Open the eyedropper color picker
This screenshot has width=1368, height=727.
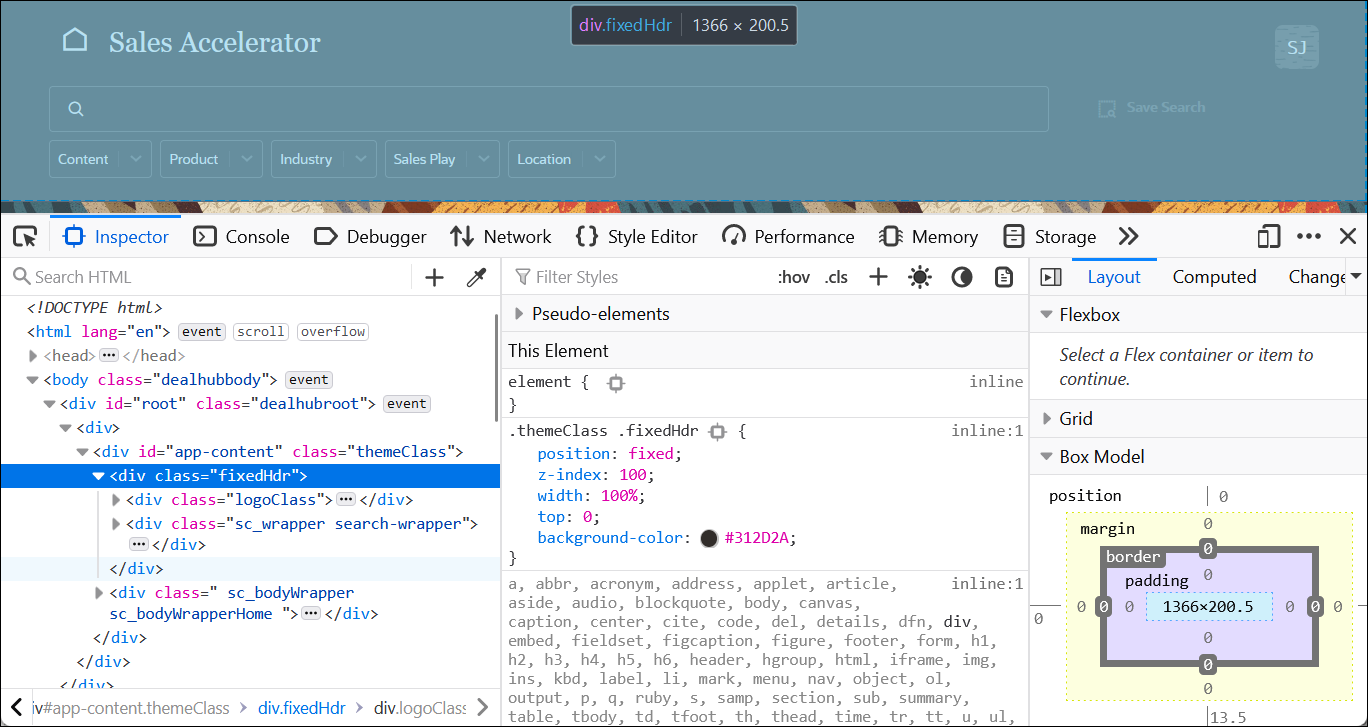tap(477, 276)
